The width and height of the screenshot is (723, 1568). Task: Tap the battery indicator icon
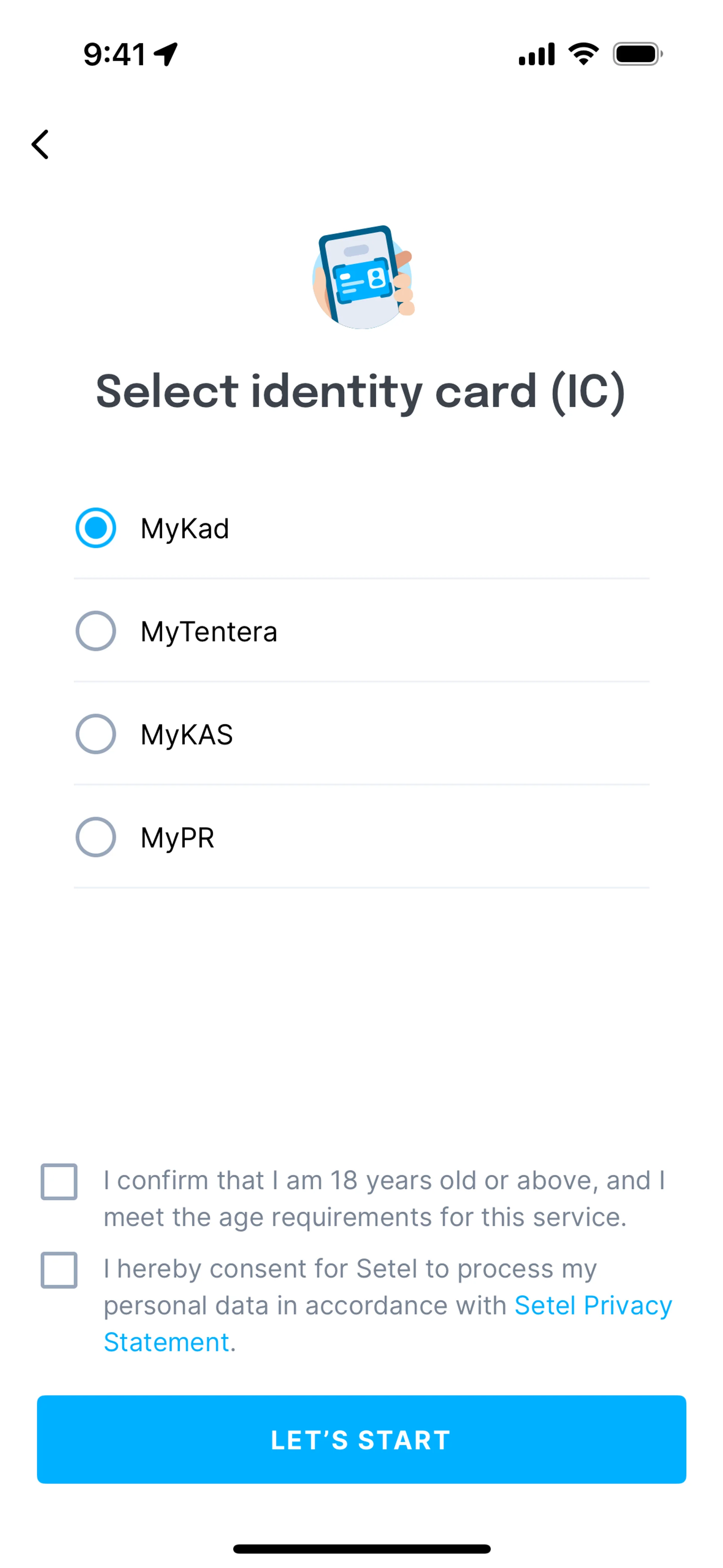pyautogui.click(x=637, y=54)
